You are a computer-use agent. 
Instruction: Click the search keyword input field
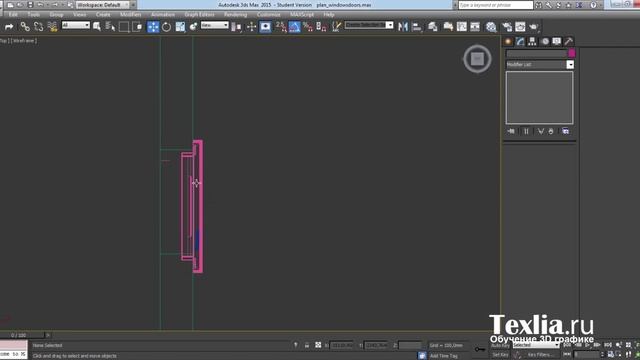496,5
